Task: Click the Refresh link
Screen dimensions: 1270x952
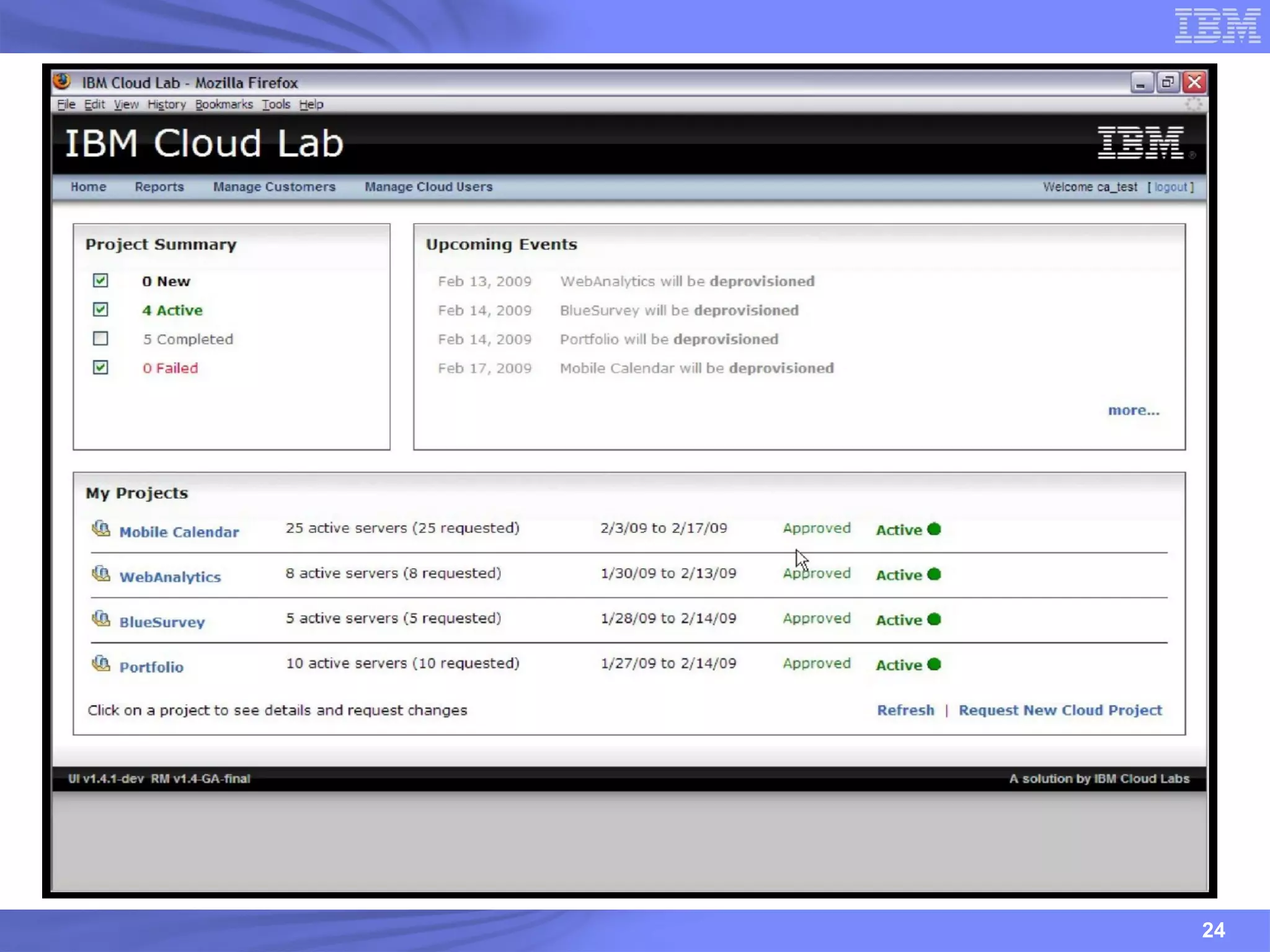Action: point(905,710)
